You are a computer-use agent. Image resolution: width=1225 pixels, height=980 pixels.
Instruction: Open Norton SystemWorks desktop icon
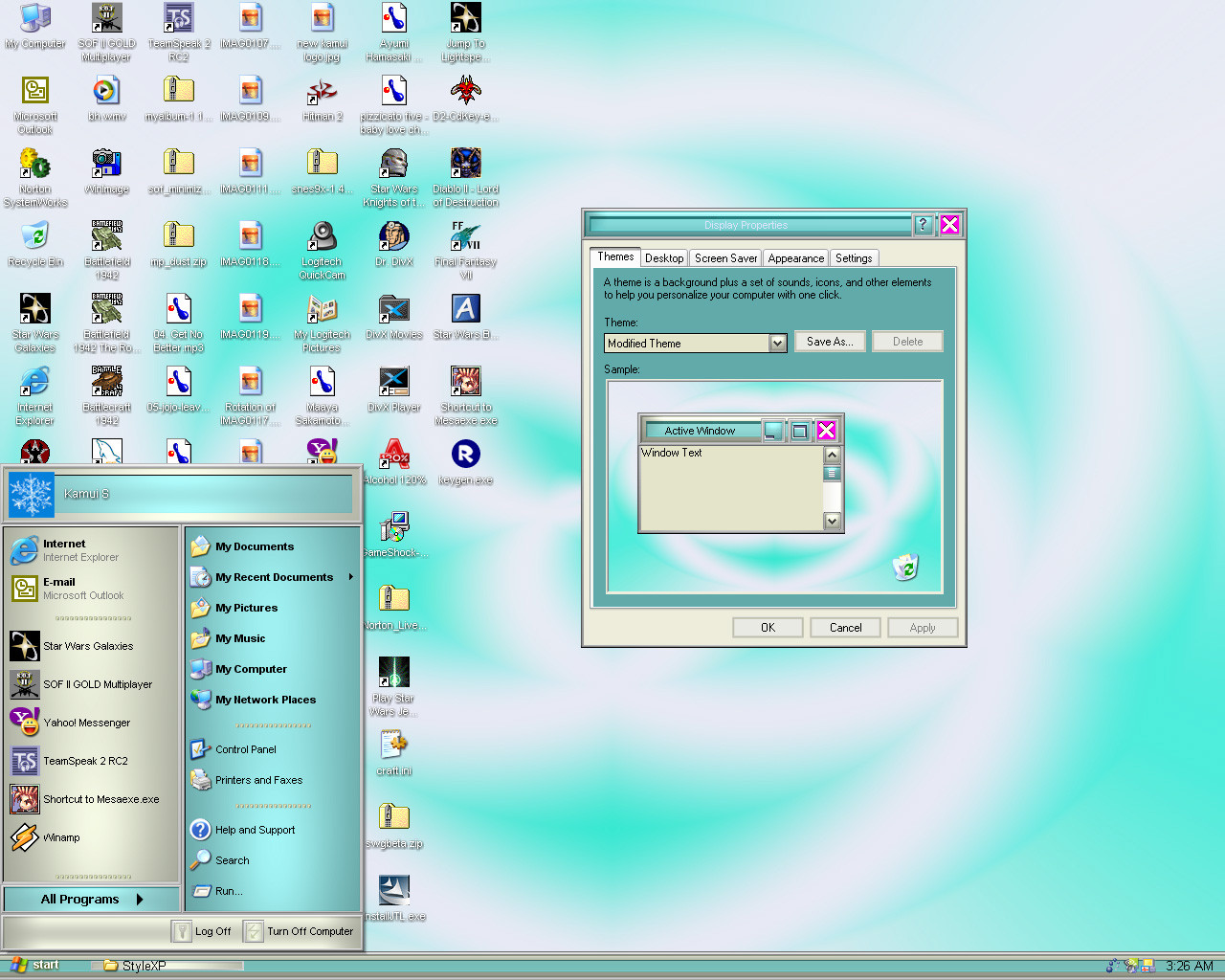tap(35, 178)
